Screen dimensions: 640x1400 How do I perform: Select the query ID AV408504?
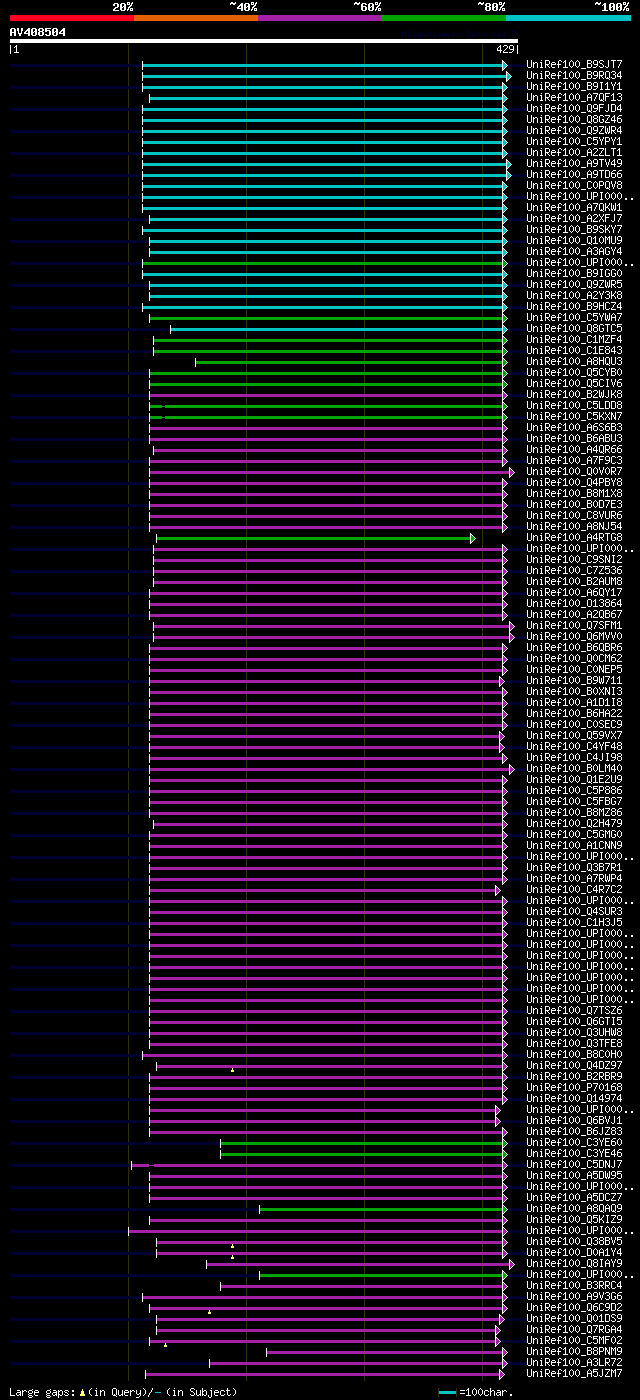click(38, 32)
